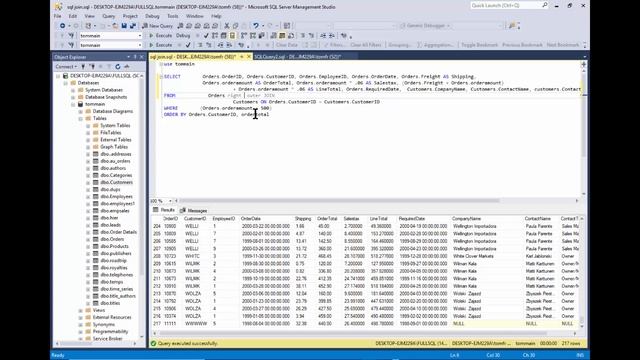Open the Query menu

109,16
